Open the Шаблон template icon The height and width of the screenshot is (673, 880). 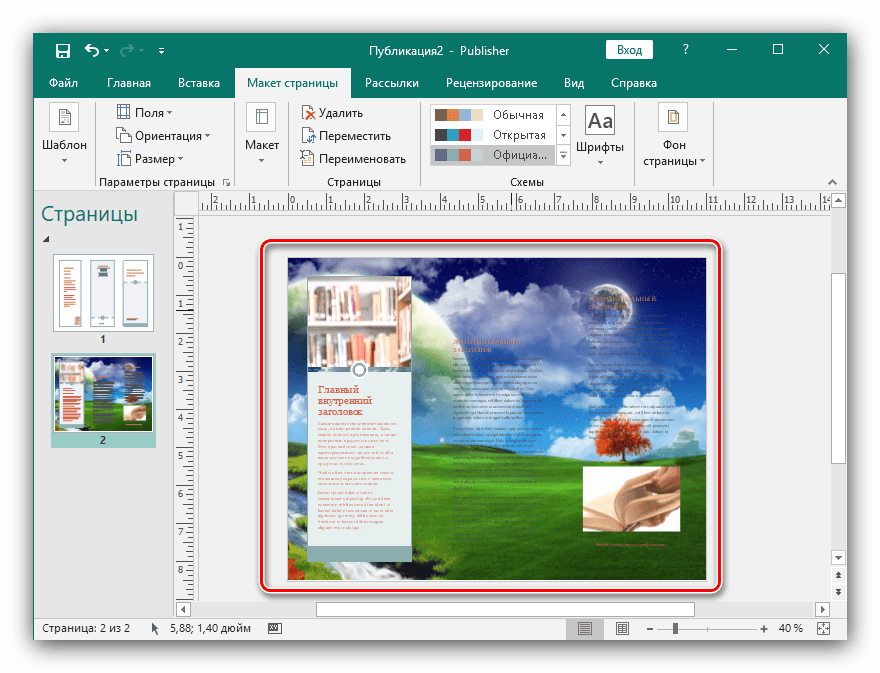tap(64, 118)
